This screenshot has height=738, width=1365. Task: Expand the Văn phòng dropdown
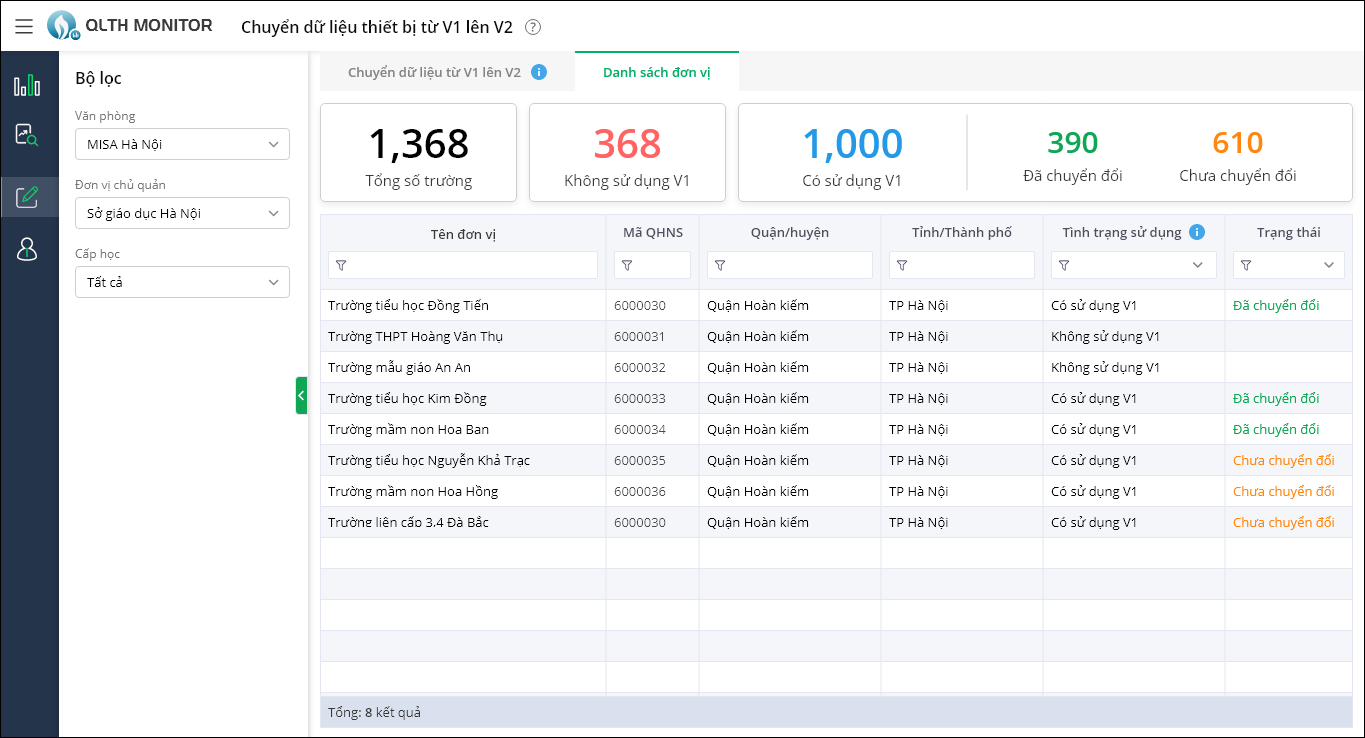[182, 144]
